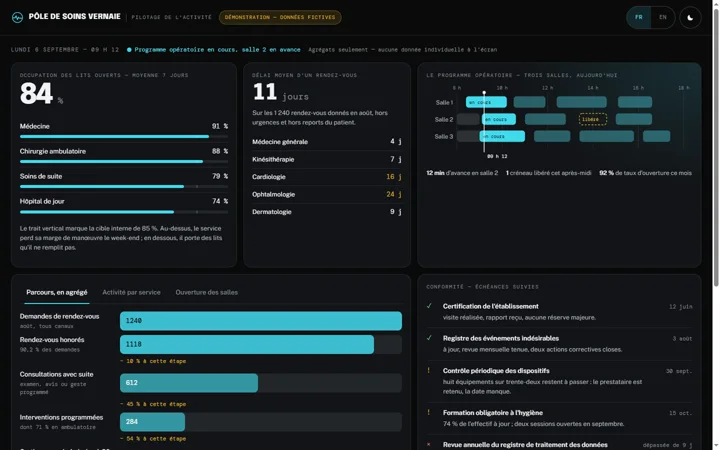Click the warning mark beside Formation obligatoire à l'hygiène
Viewport: 720px width, 450px height.
pos(429,412)
